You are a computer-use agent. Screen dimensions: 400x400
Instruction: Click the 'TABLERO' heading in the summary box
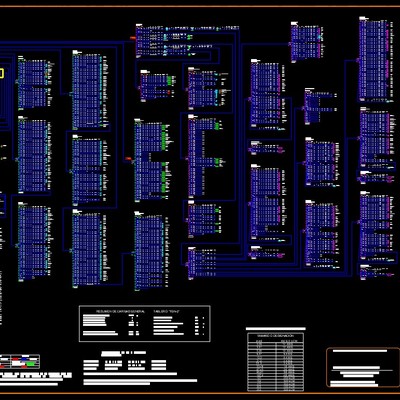166,311
